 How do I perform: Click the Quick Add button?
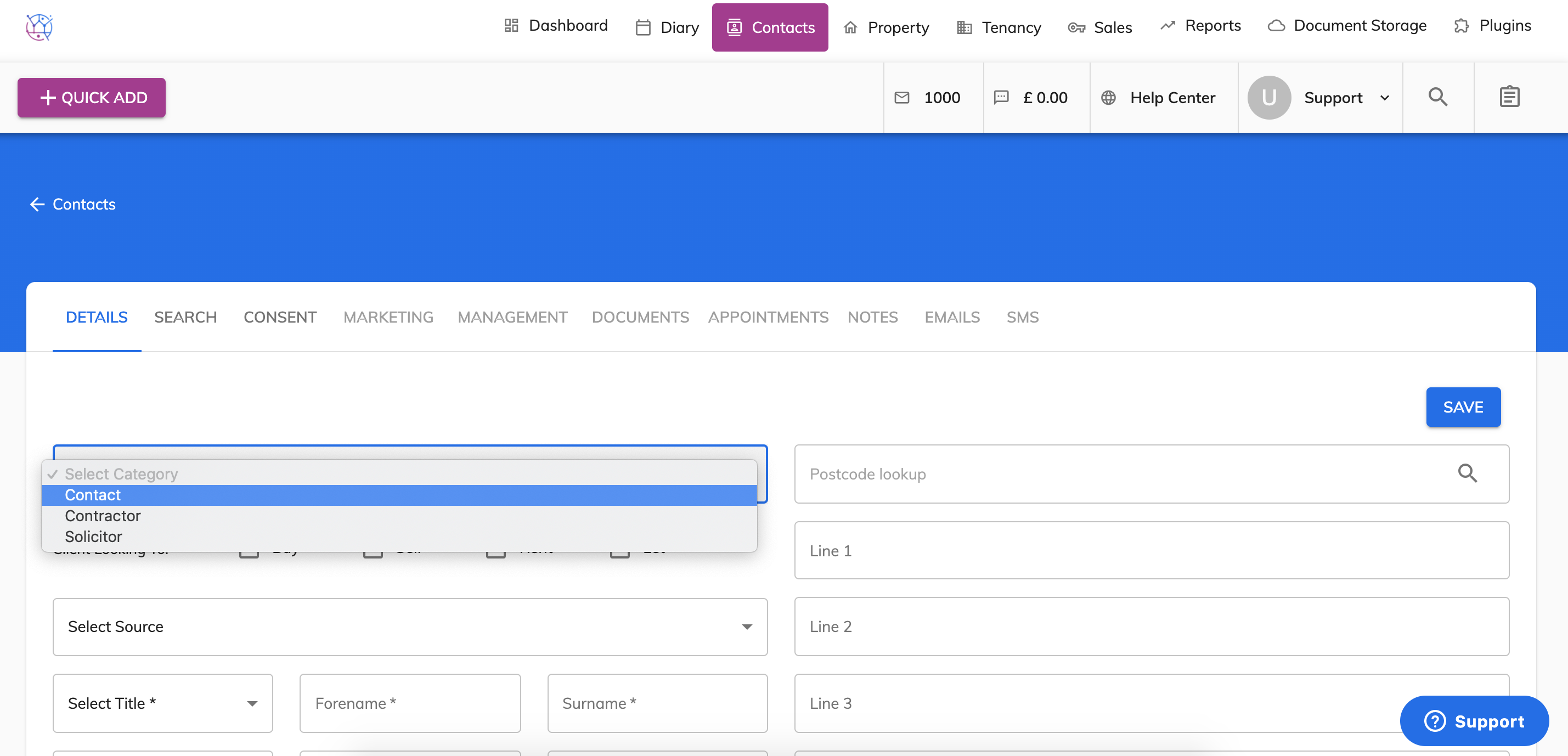(91, 98)
